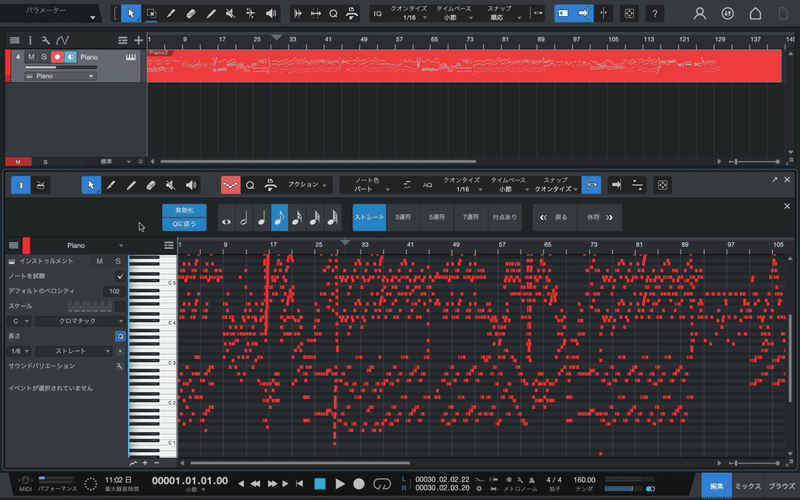Select the Arrow tool in the top toolbar

pos(131,14)
